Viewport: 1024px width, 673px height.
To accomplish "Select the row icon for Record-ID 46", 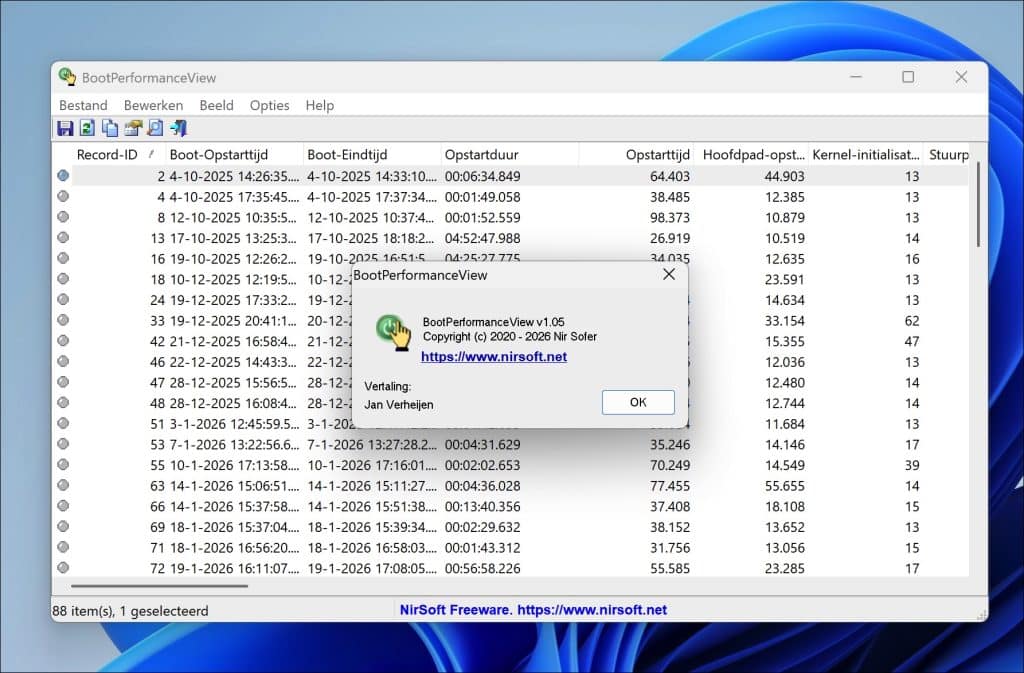I will tap(63, 361).
